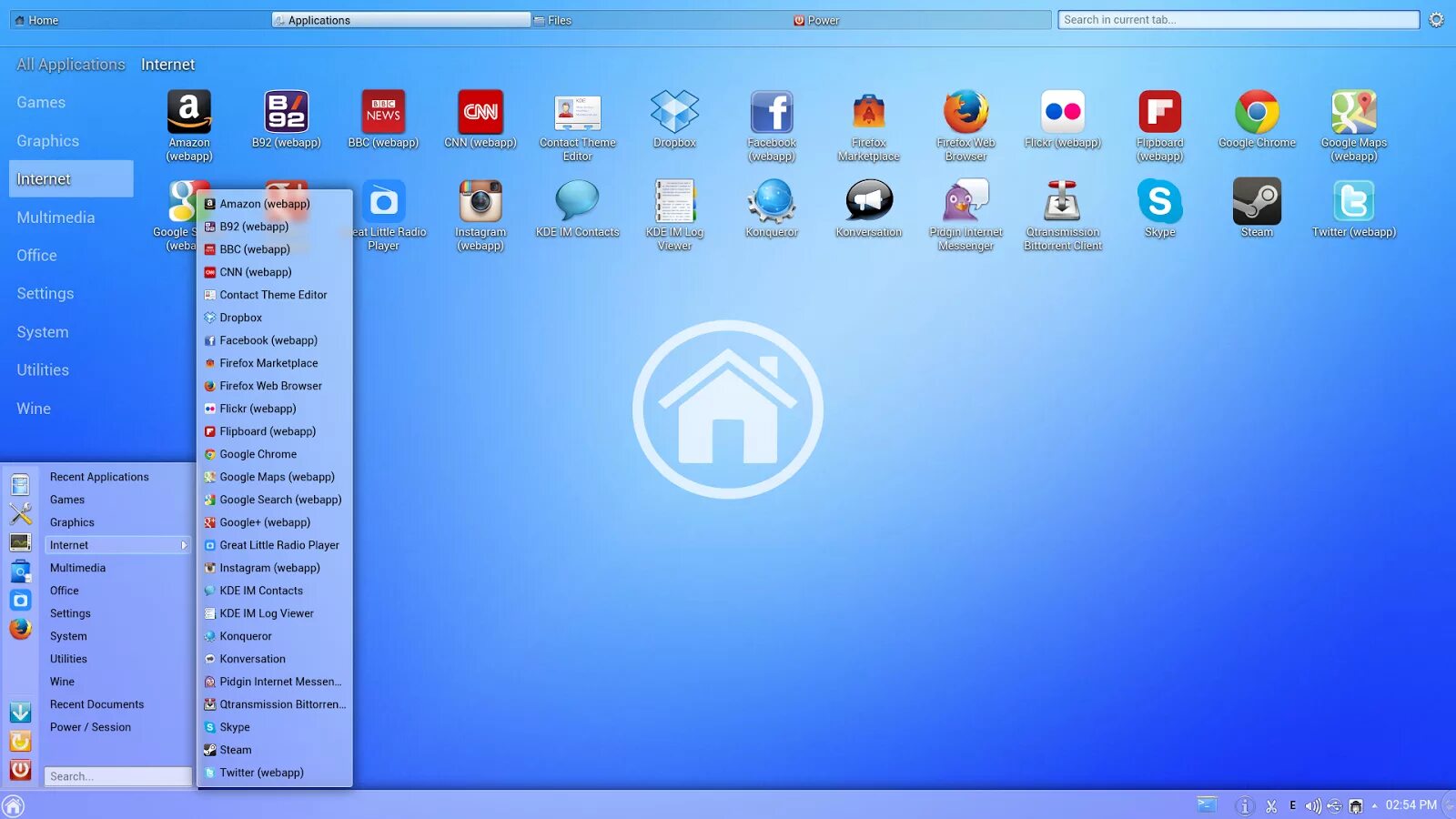Screen dimensions: 1456x819
Task: Click the Search box in launcher menu
Action: pyautogui.click(x=117, y=776)
